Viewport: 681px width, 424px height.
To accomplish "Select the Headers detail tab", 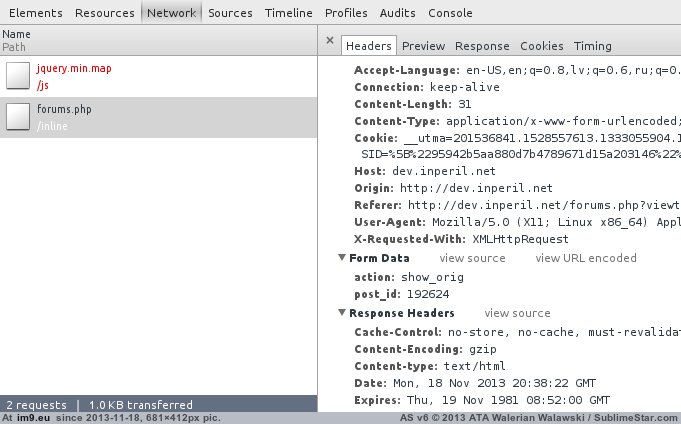I will pos(369,46).
